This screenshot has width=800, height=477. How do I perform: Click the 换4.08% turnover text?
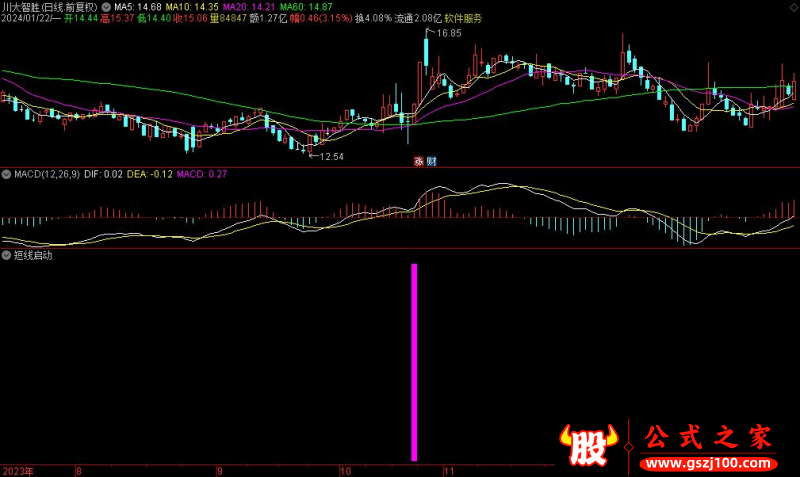point(373,18)
